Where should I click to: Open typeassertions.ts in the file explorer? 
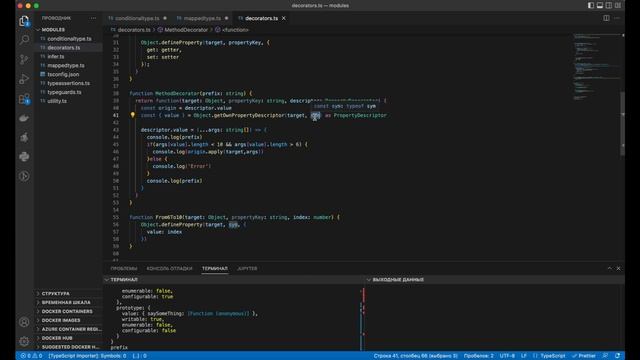(x=68, y=83)
